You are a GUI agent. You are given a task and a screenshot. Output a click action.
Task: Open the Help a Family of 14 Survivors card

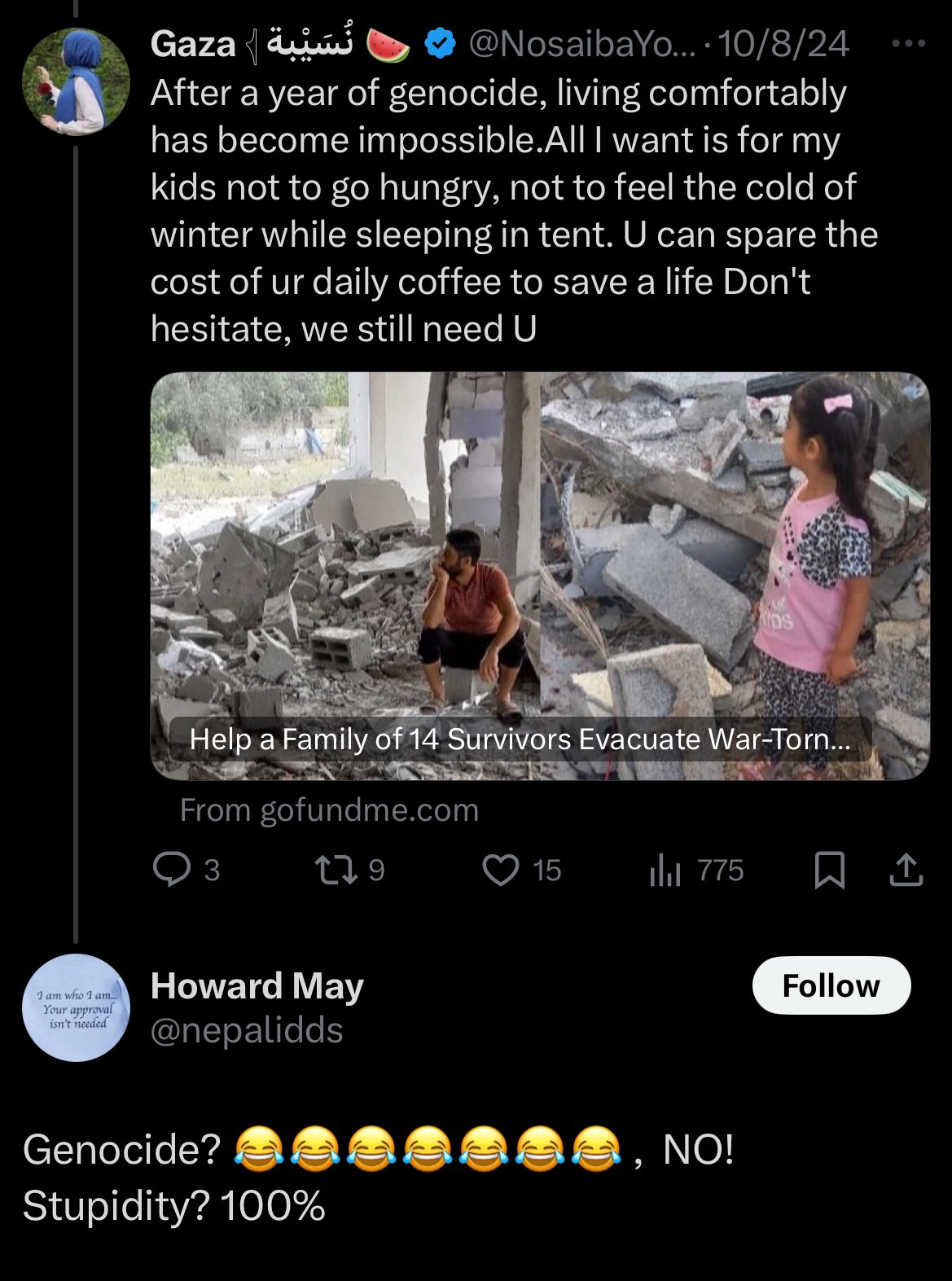(520, 739)
